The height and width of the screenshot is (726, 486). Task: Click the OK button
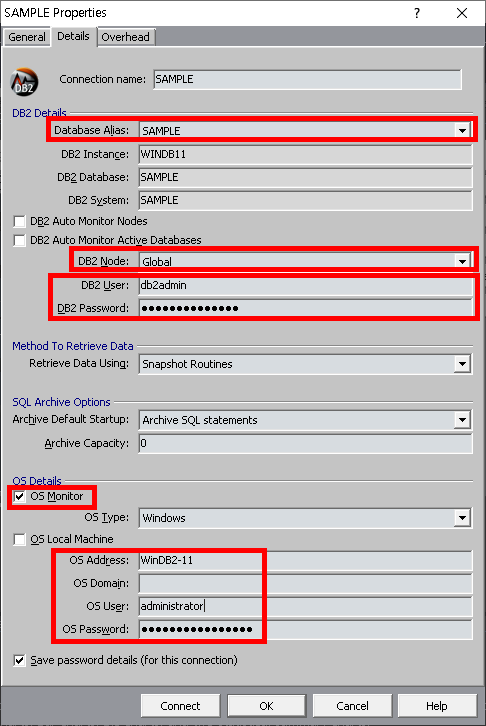[266, 706]
